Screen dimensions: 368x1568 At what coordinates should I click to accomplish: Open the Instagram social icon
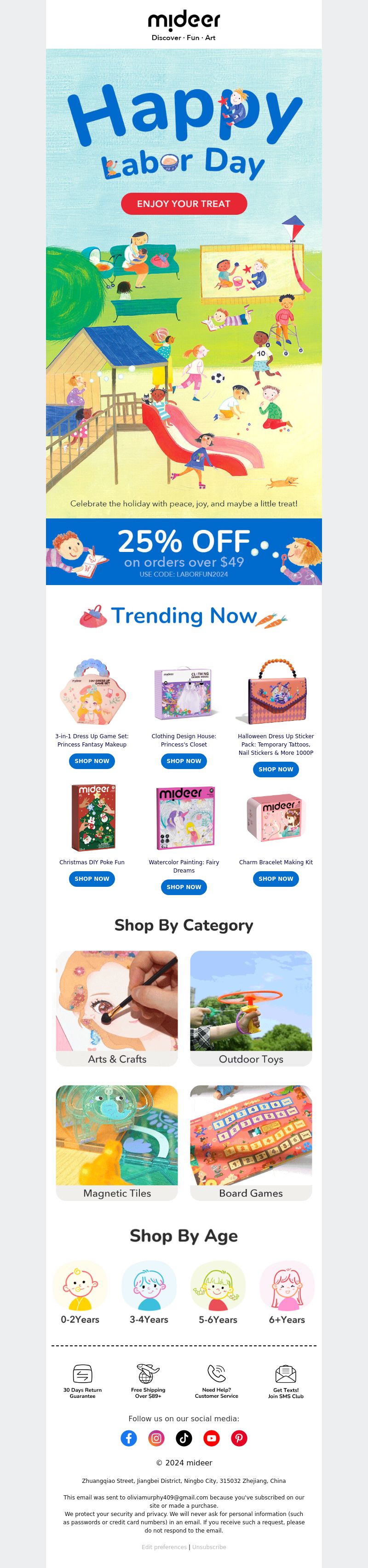(x=156, y=1438)
